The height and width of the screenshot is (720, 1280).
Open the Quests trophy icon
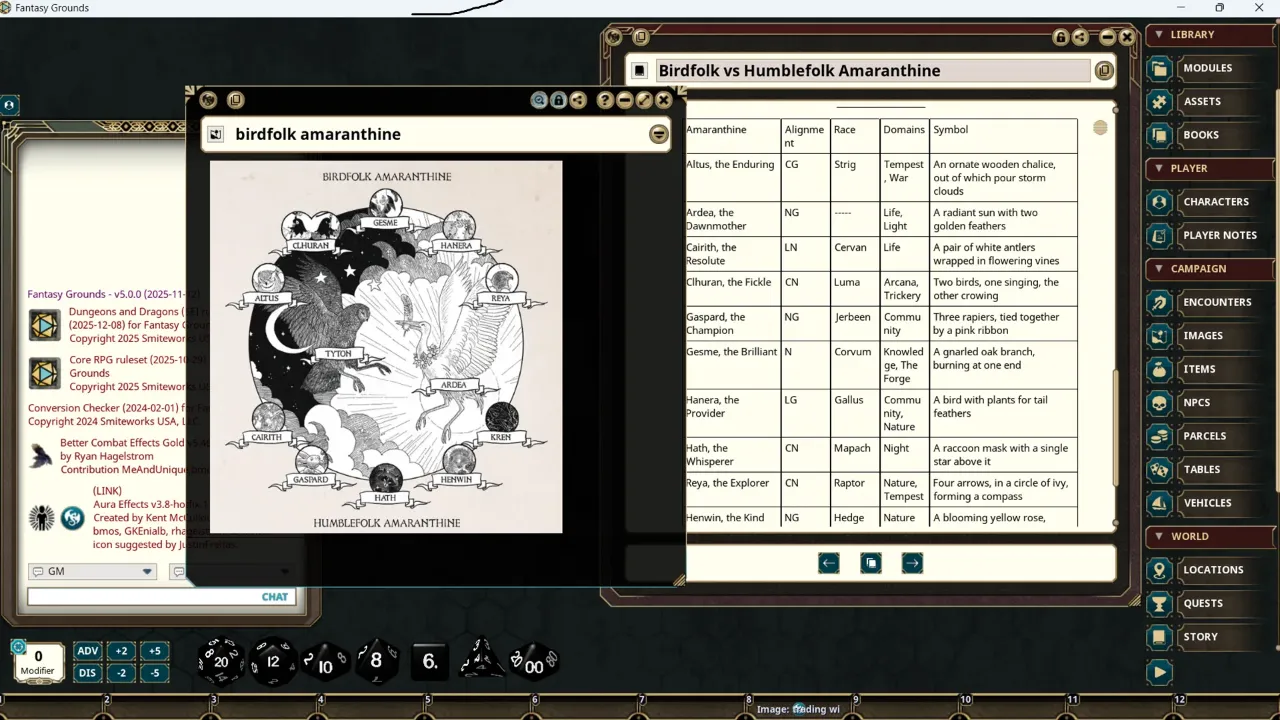(1159, 603)
